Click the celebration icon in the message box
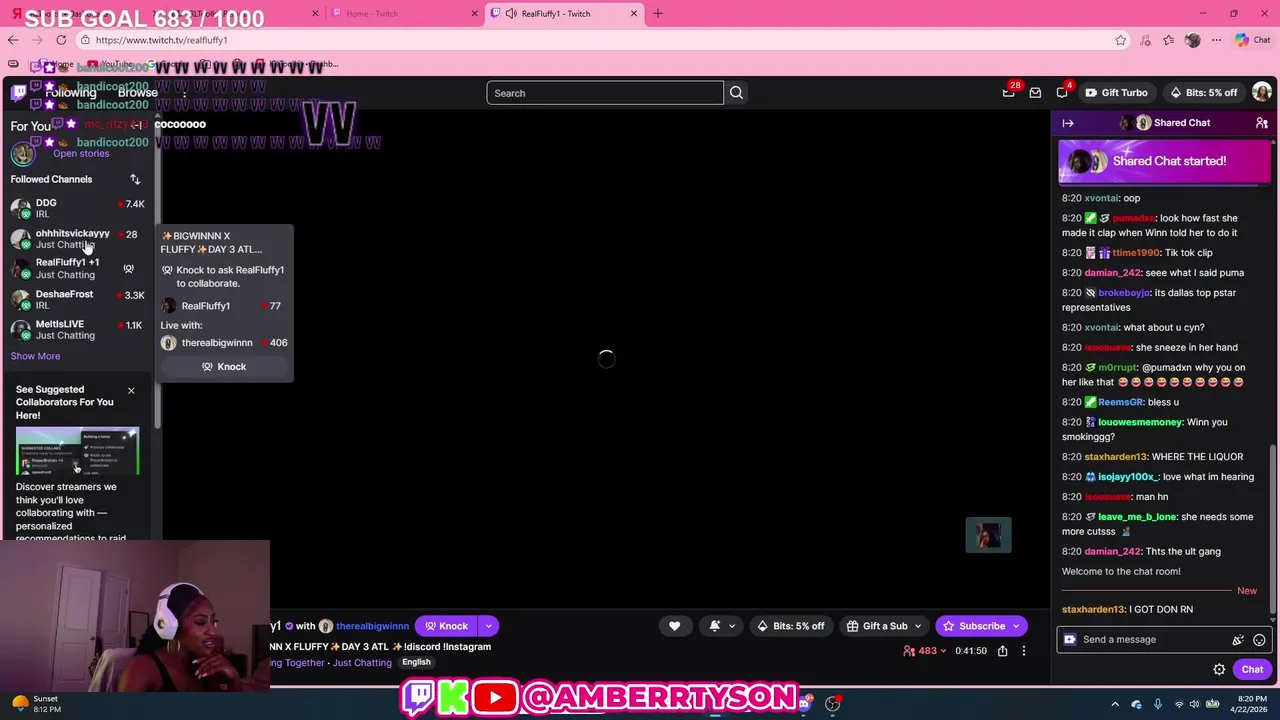This screenshot has width=1280, height=720. point(1238,640)
